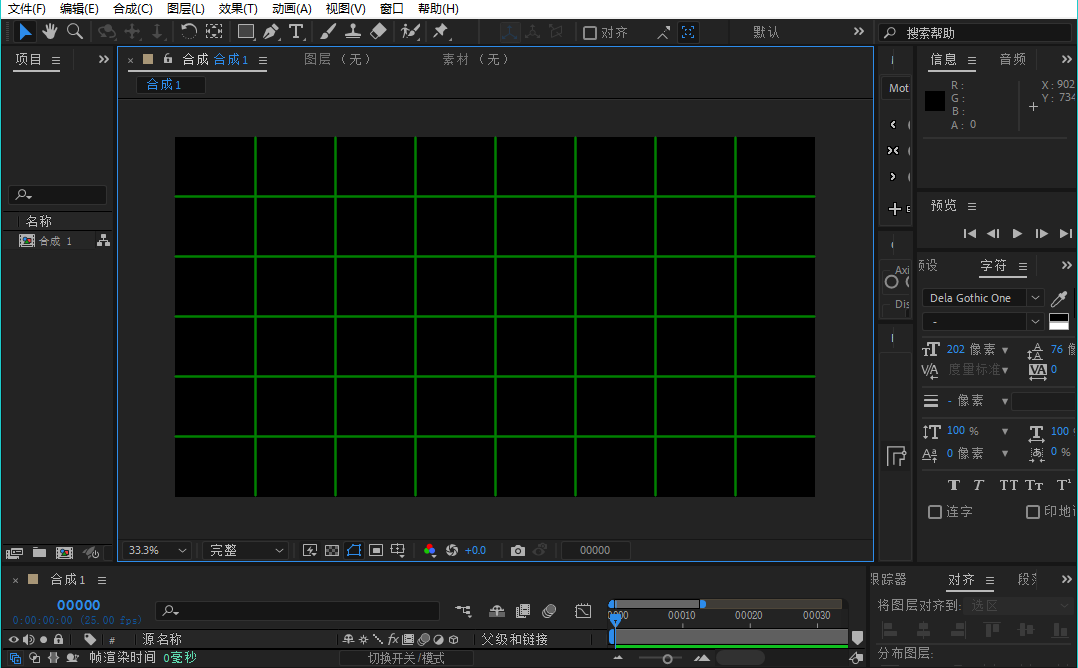The width and height of the screenshot is (1078, 668).
Task: Create new folder in Project panel
Action: coord(39,553)
